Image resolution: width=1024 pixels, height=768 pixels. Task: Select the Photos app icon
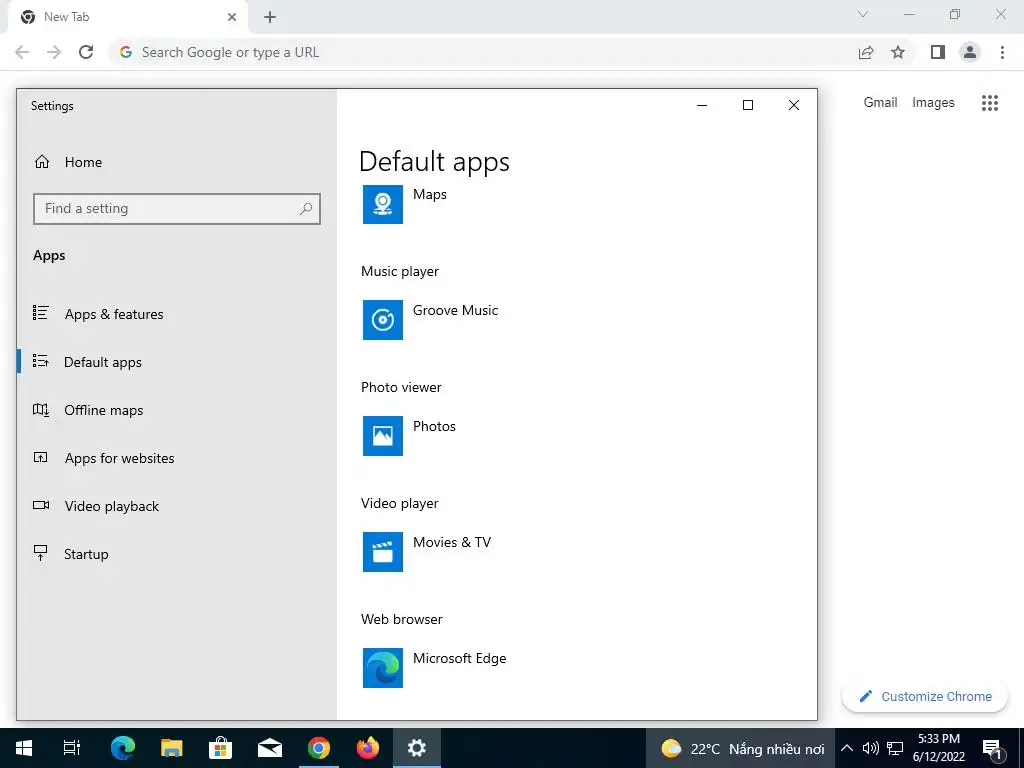[x=383, y=436]
